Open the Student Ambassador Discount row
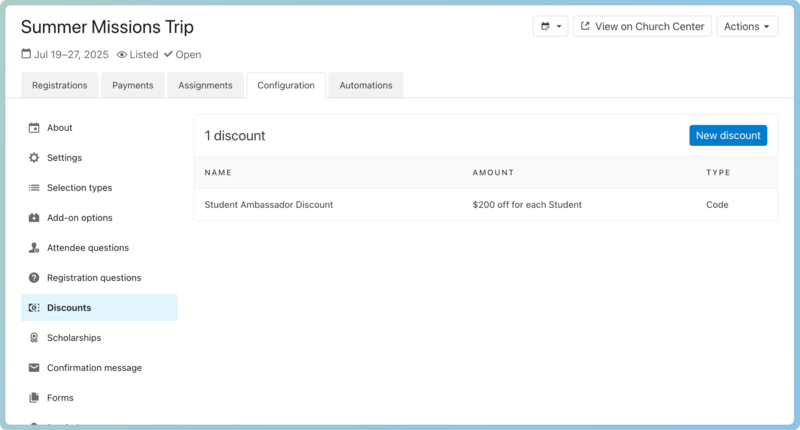 coord(486,205)
